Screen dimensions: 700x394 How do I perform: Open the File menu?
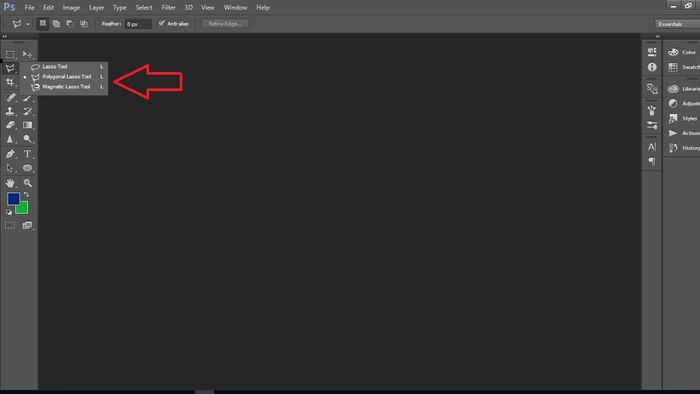(29, 8)
